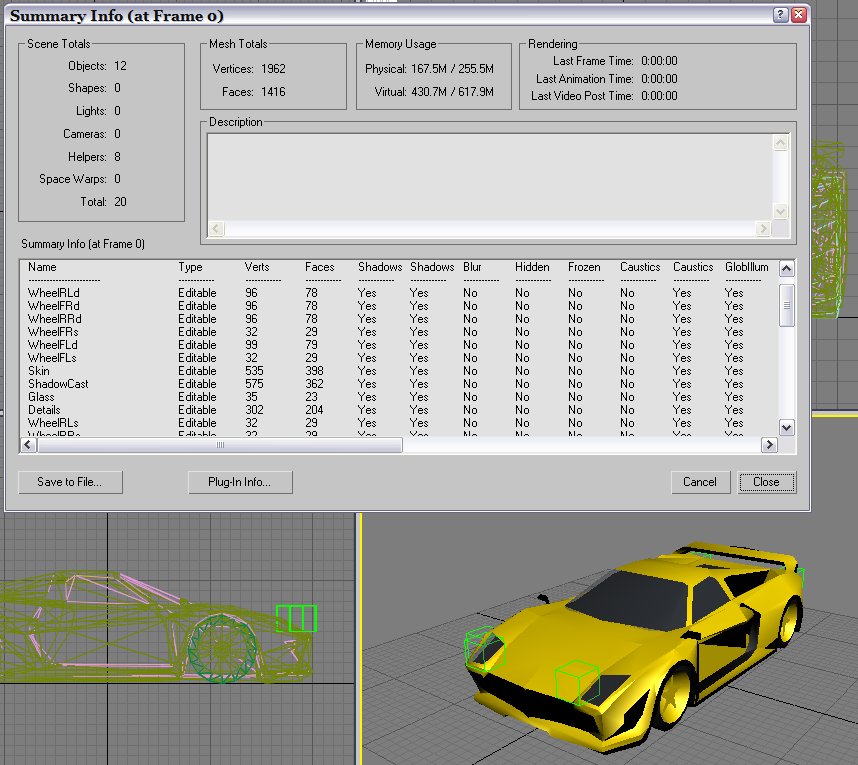Image resolution: width=858 pixels, height=765 pixels.
Task: Click the help question mark icon
Action: click(780, 16)
